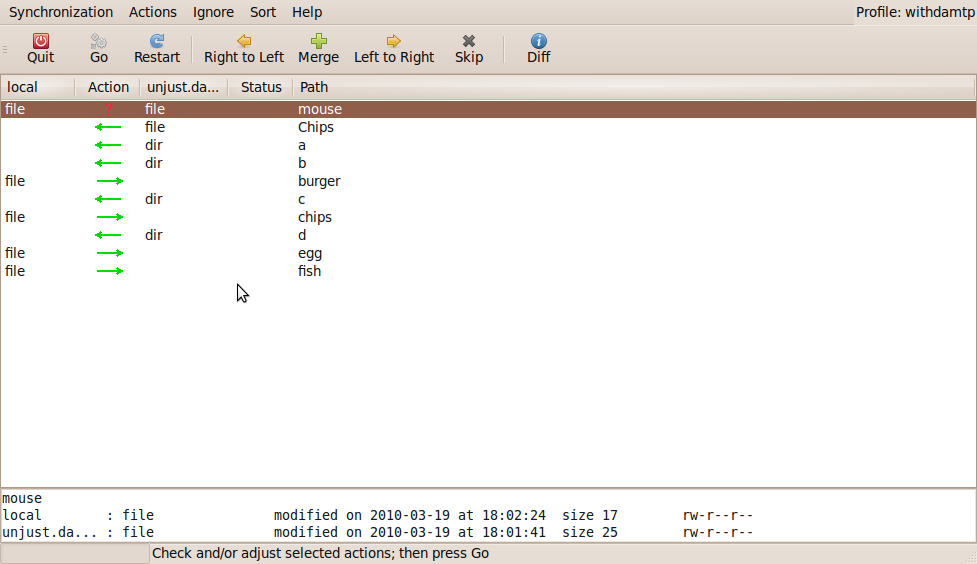
Task: Select the fish file row
Action: [309, 271]
